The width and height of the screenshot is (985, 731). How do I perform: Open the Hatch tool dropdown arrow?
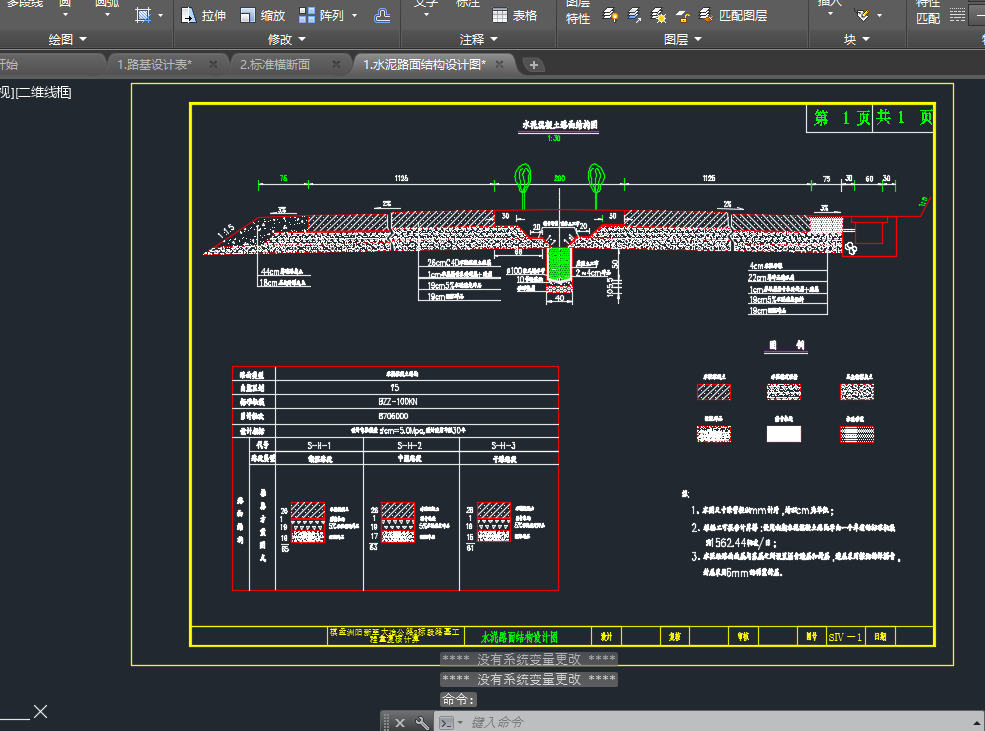[160, 16]
